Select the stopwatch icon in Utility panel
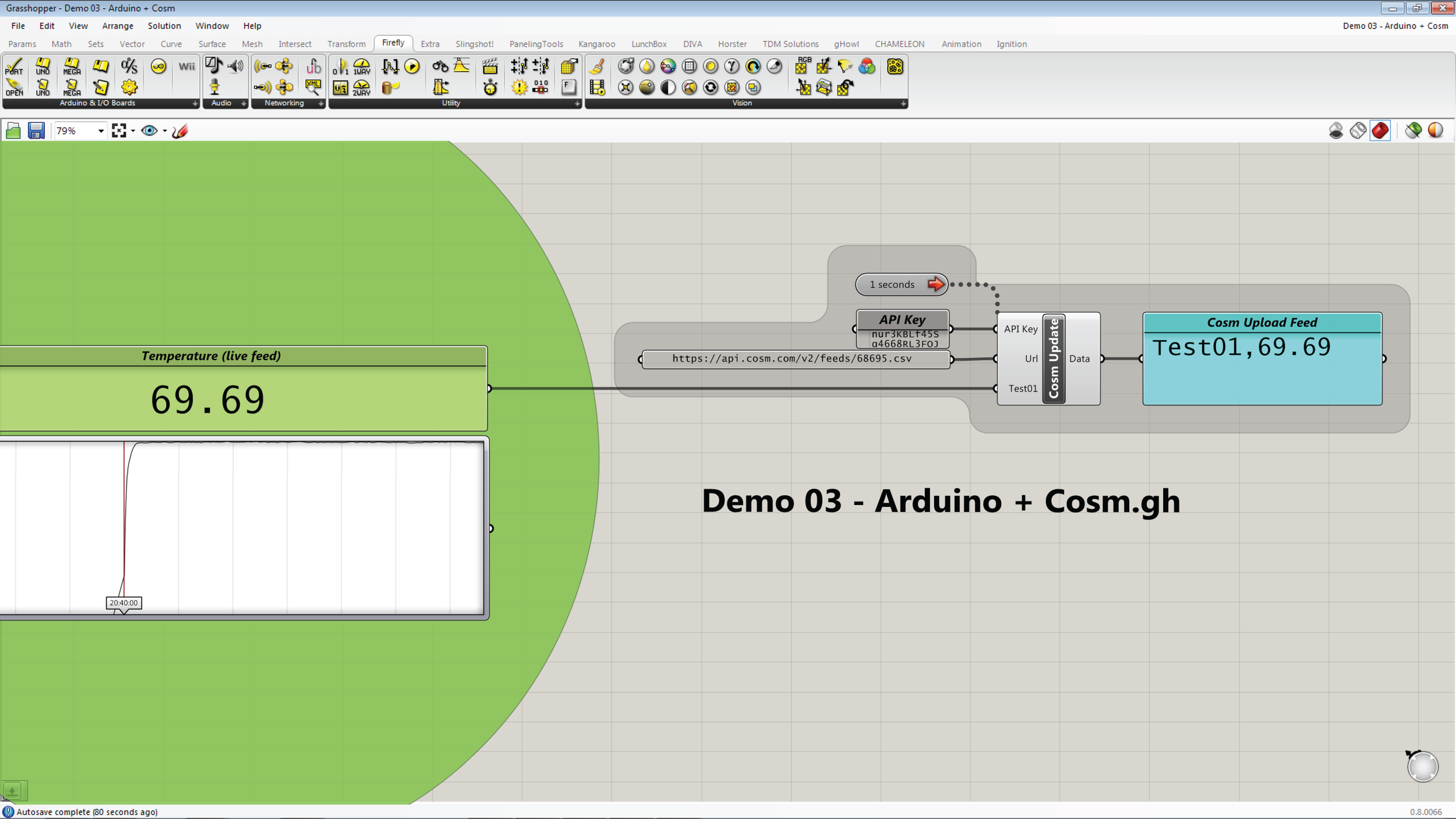 [490, 87]
